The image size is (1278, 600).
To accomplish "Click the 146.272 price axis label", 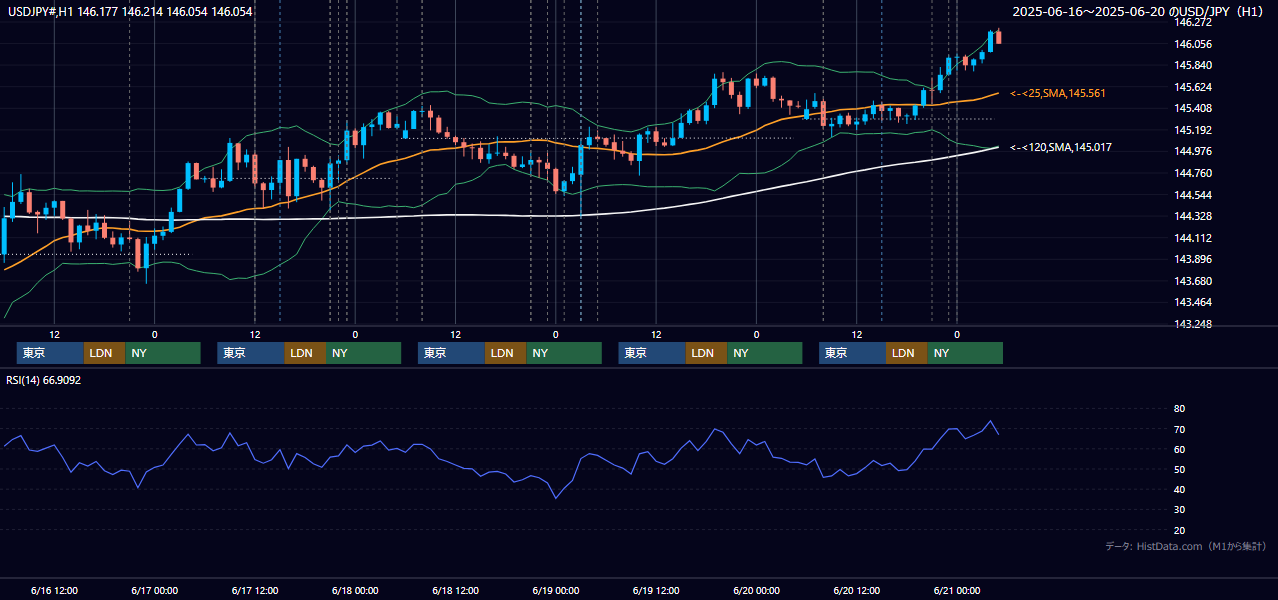I will 1193,22.
